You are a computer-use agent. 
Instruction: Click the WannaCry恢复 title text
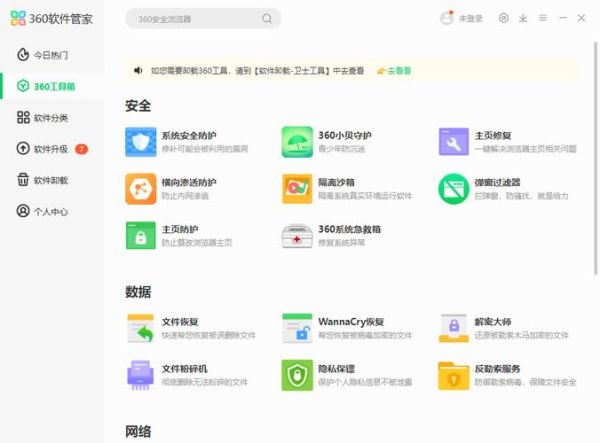pyautogui.click(x=351, y=322)
